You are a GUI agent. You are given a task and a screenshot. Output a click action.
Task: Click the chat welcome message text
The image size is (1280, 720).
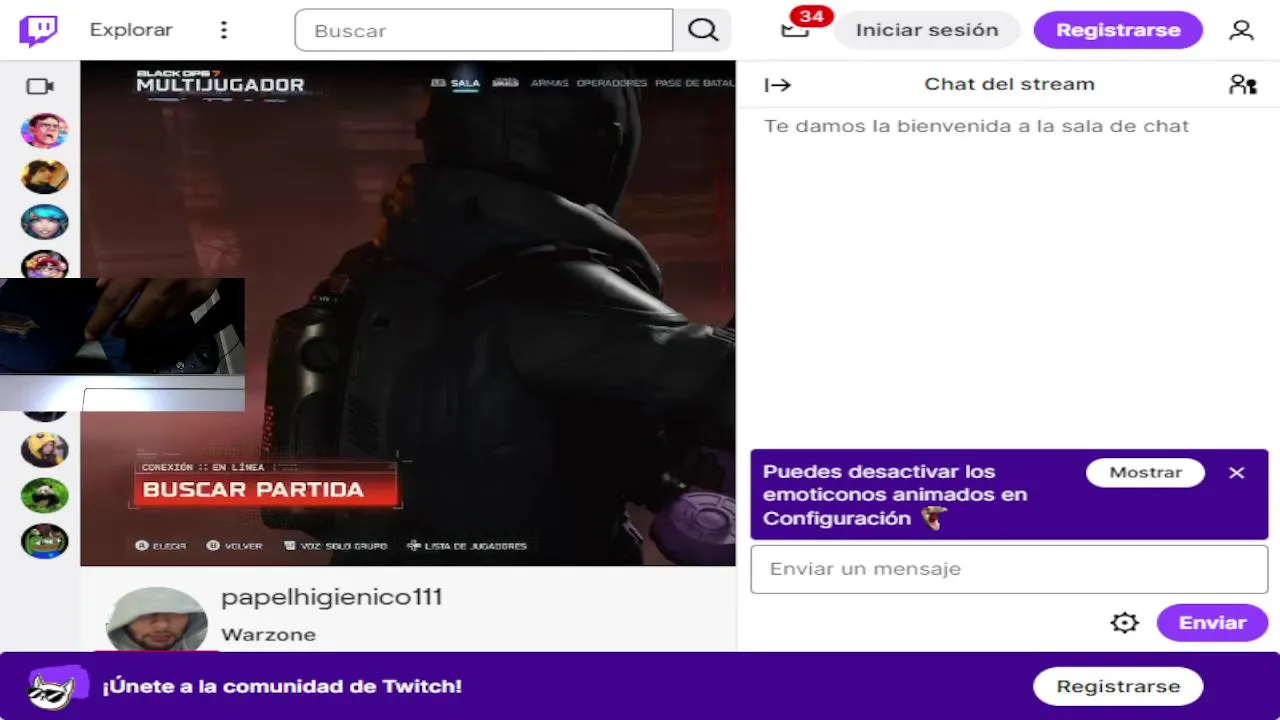tap(976, 126)
